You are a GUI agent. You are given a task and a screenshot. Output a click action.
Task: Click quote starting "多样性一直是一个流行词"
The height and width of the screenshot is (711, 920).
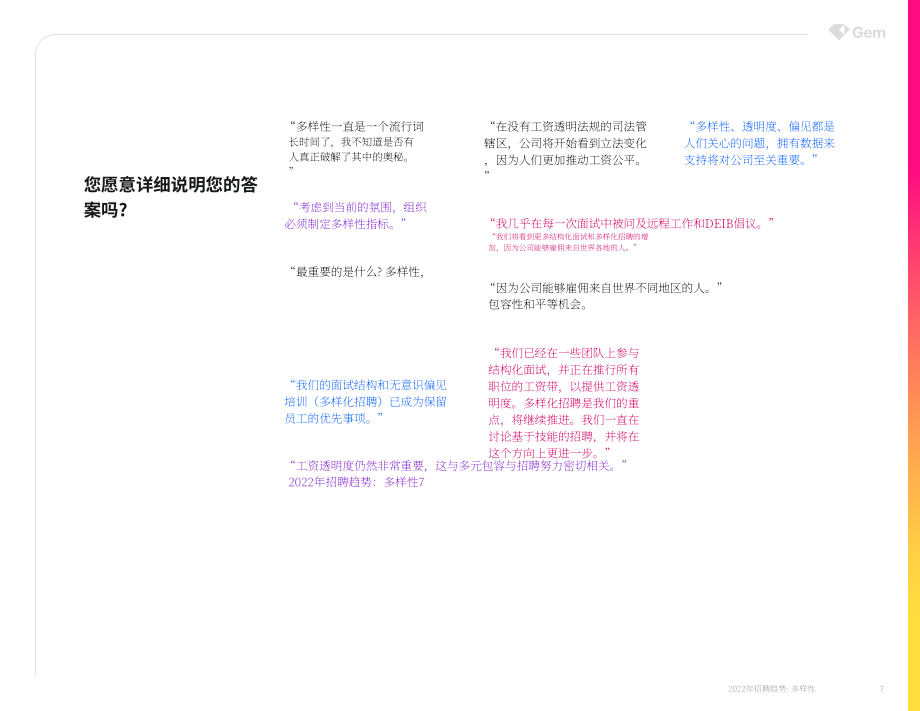[356, 147]
